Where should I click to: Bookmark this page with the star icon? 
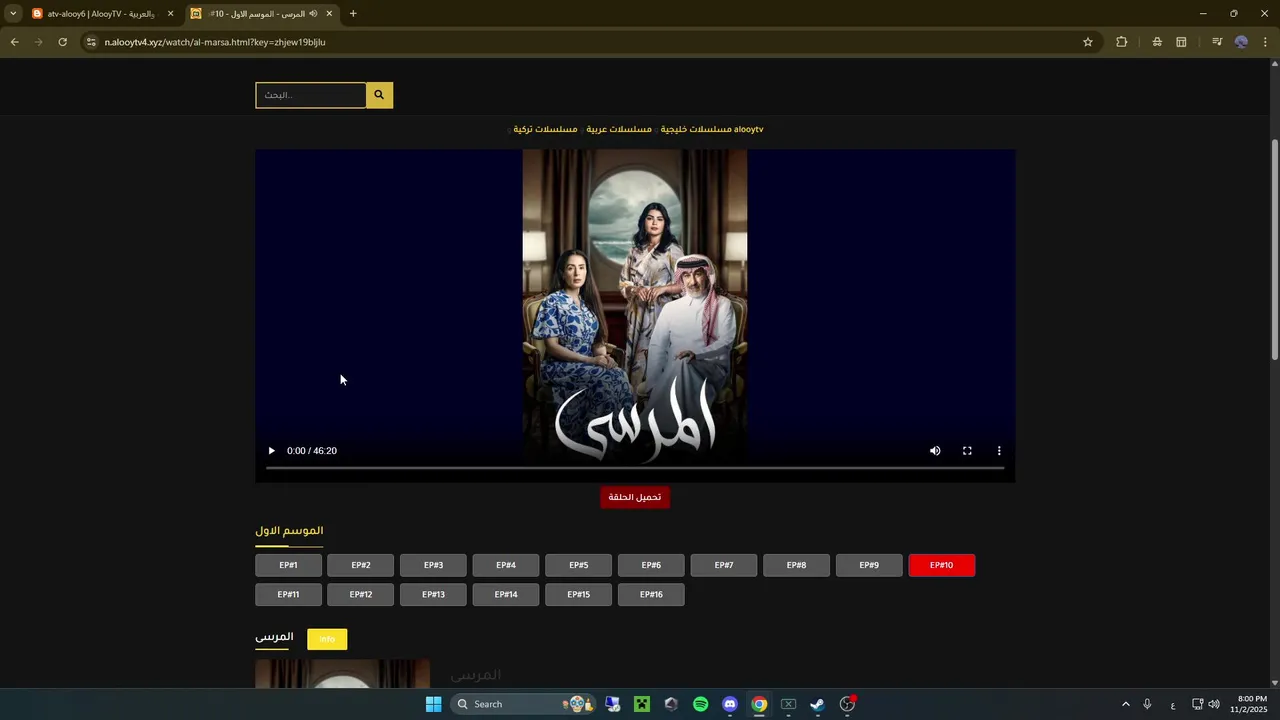click(1088, 42)
